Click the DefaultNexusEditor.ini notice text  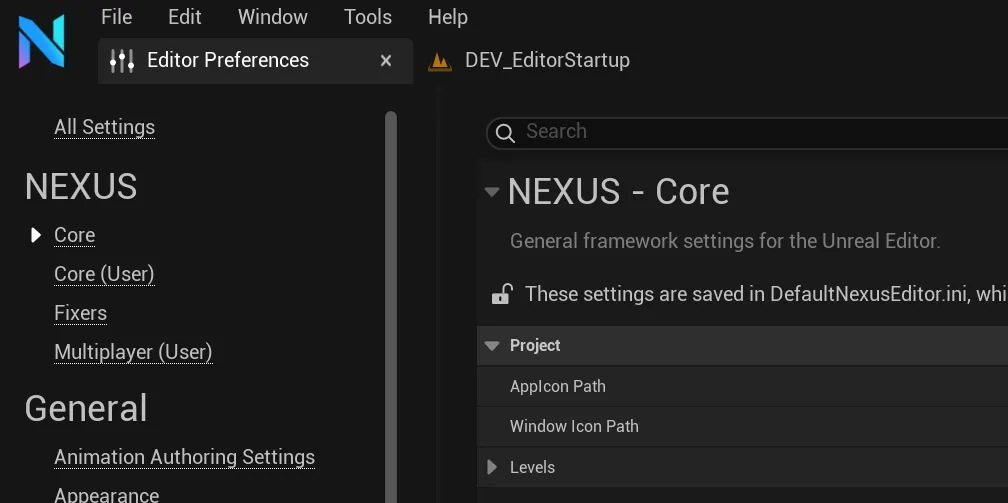[766, 294]
